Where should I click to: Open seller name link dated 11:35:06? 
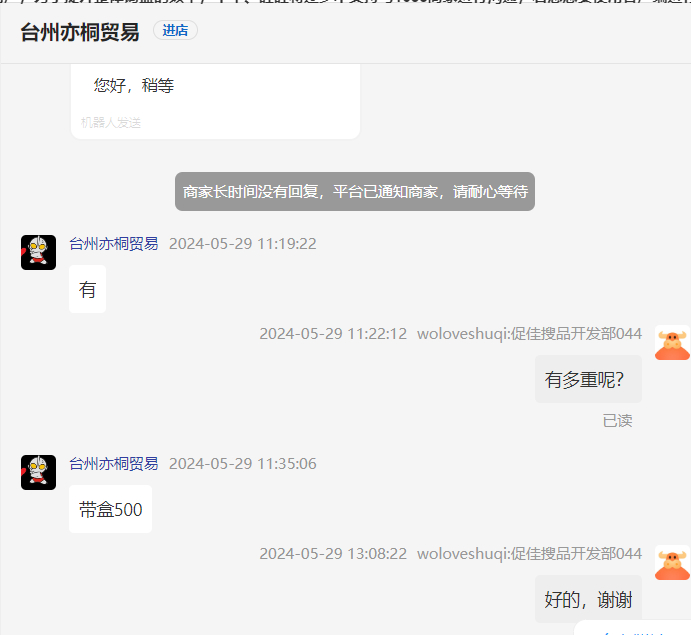[x=114, y=464]
